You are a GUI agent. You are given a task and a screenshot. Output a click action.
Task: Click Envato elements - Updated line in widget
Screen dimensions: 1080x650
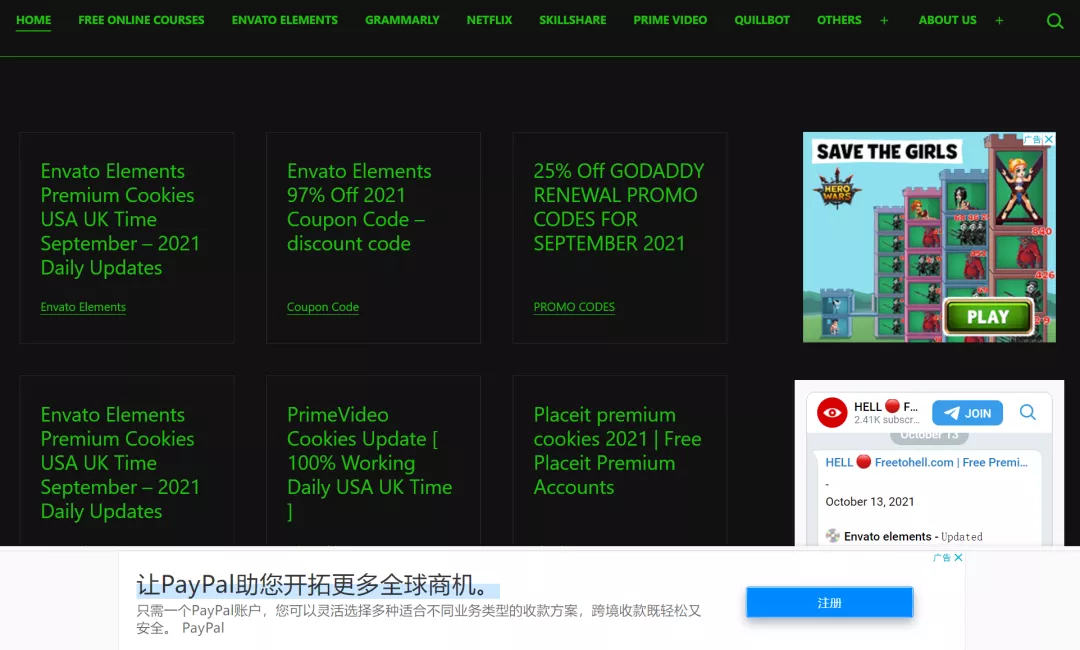click(913, 536)
